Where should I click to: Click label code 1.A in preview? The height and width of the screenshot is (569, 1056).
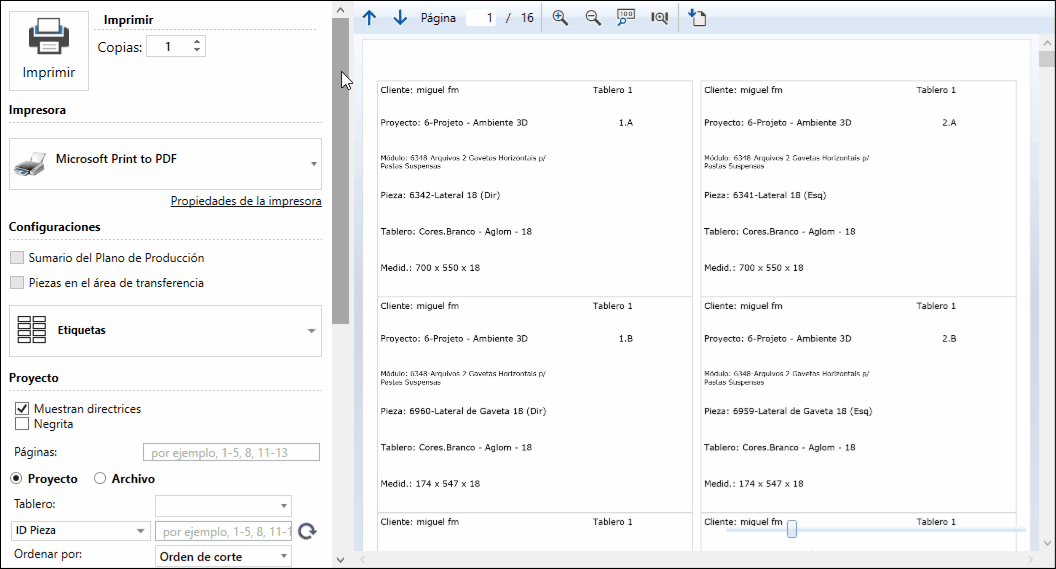tap(626, 123)
